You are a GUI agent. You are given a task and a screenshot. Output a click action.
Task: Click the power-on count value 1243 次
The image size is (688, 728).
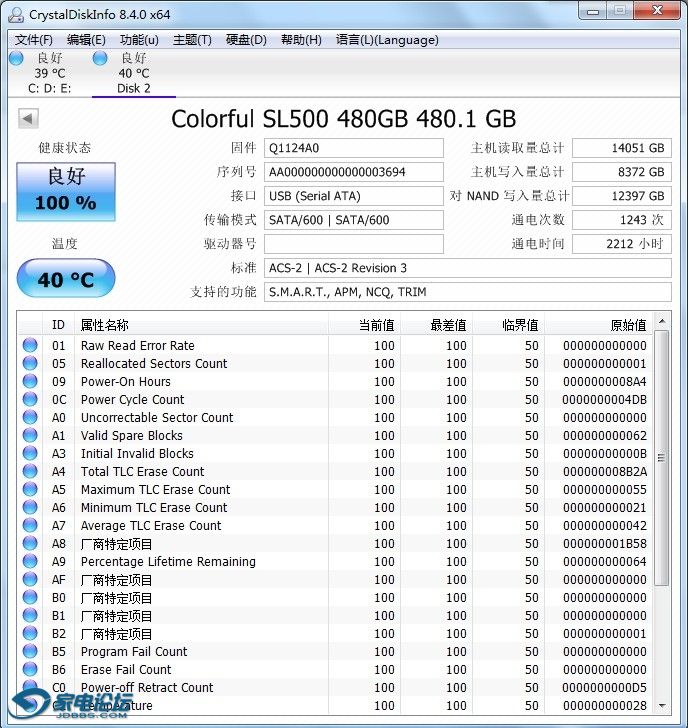tap(622, 220)
